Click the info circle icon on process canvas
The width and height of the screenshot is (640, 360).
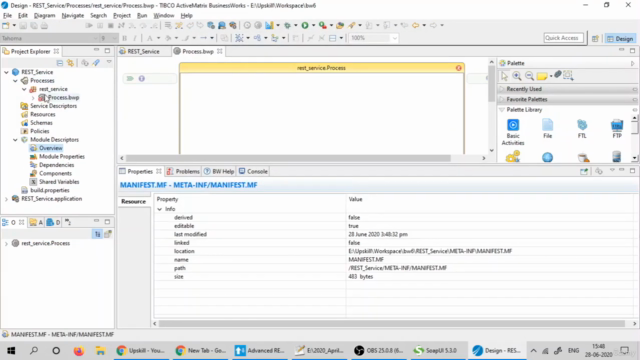tap(142, 78)
